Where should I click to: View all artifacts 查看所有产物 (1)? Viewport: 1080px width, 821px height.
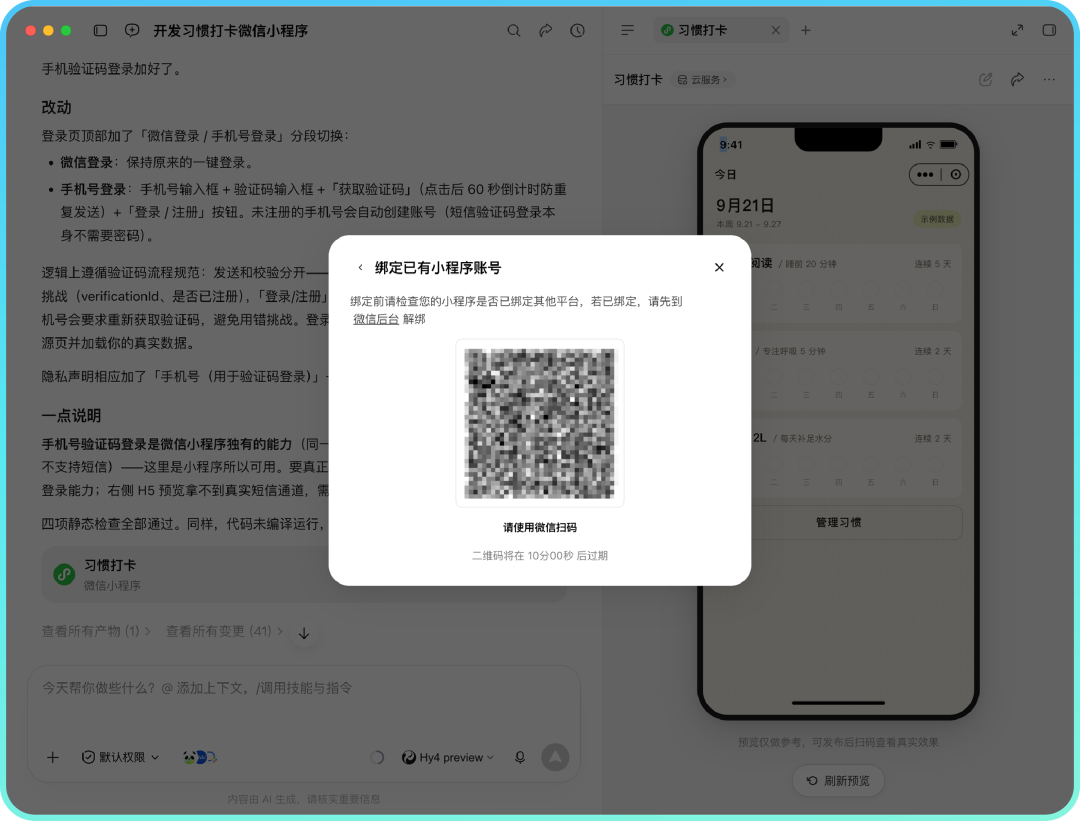(96, 631)
